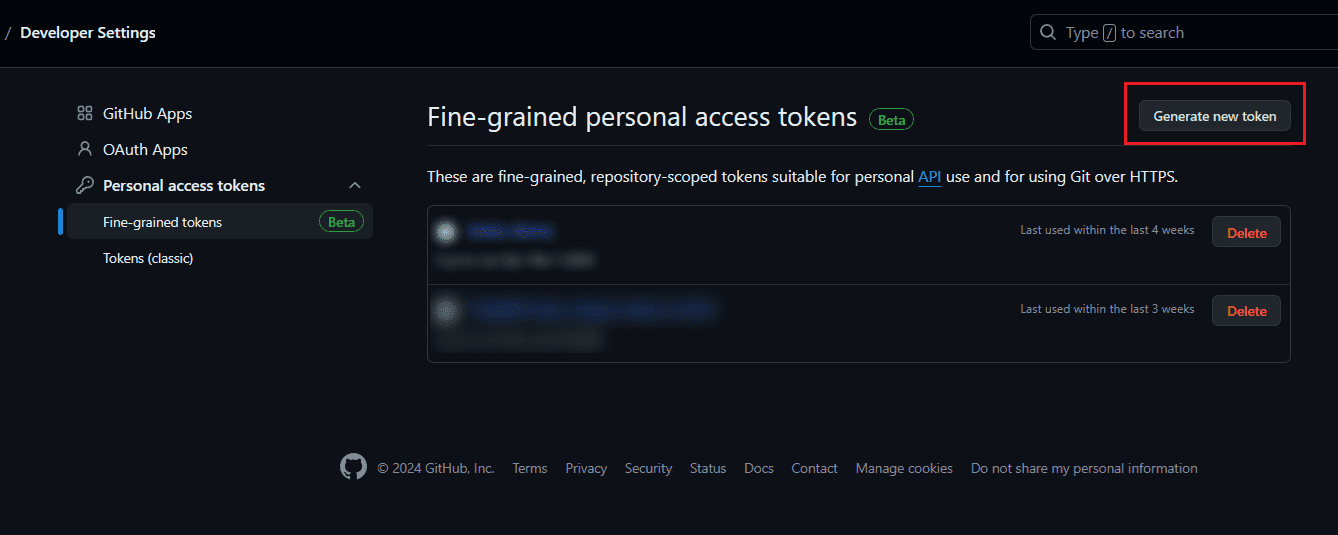Delete the token last used within 4 weeks
The image size is (1338, 535).
pos(1246,233)
